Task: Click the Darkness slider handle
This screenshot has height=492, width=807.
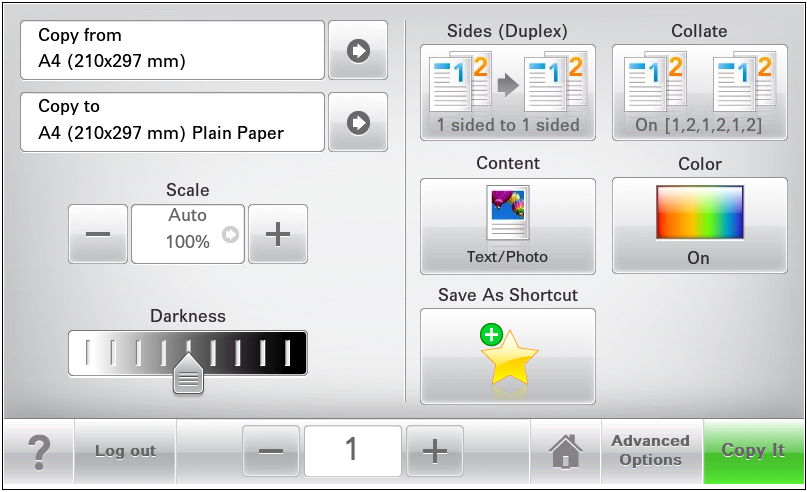Action: point(188,377)
